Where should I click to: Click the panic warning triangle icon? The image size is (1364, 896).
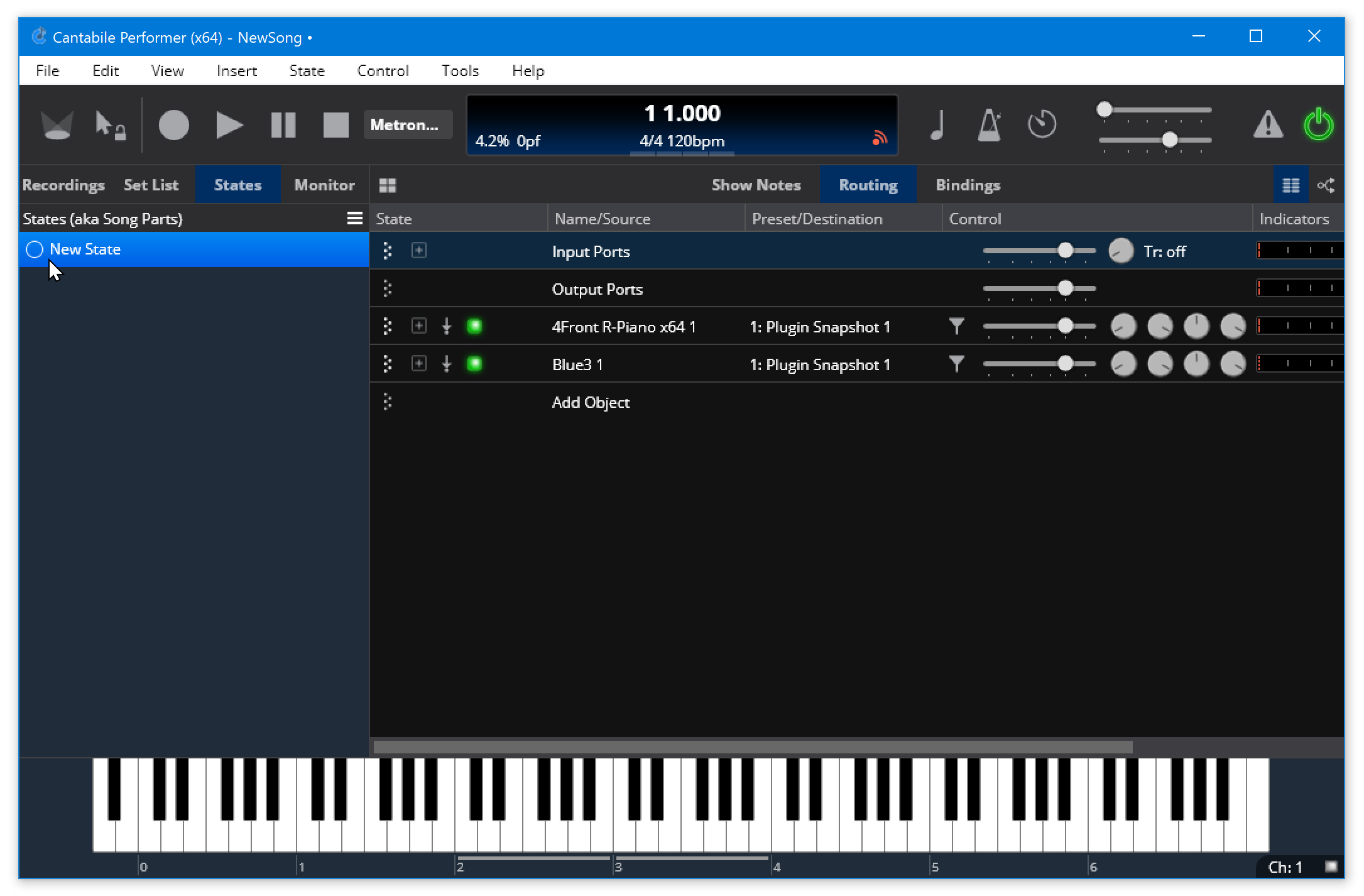[x=1269, y=124]
